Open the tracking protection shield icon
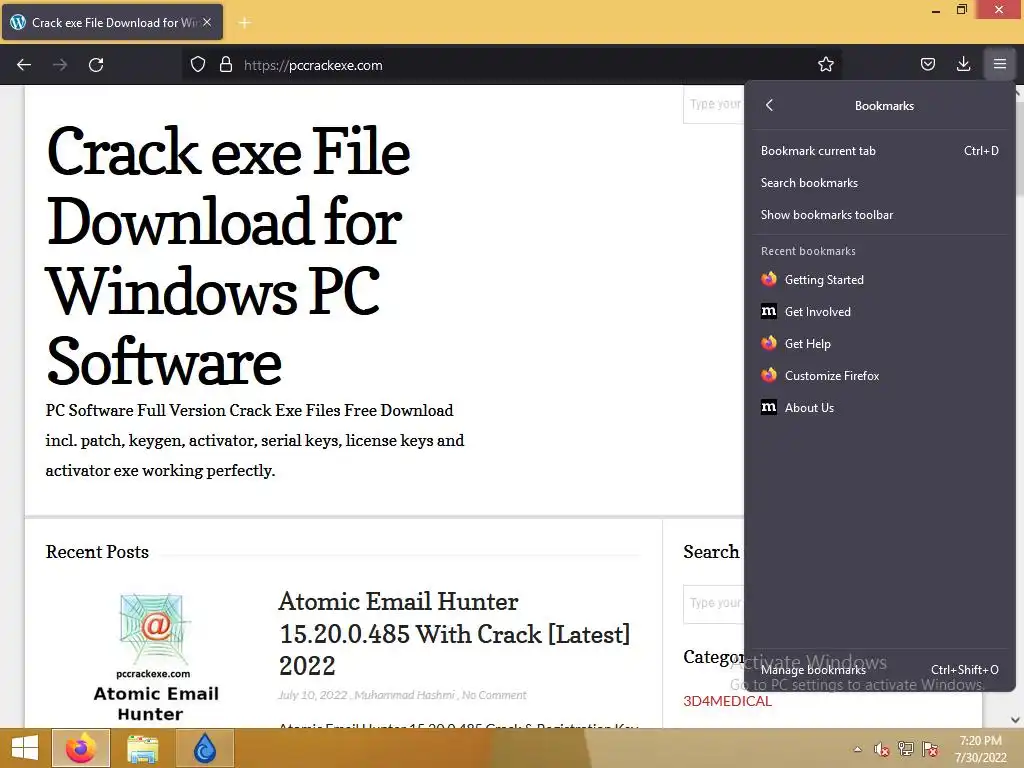 pos(198,65)
